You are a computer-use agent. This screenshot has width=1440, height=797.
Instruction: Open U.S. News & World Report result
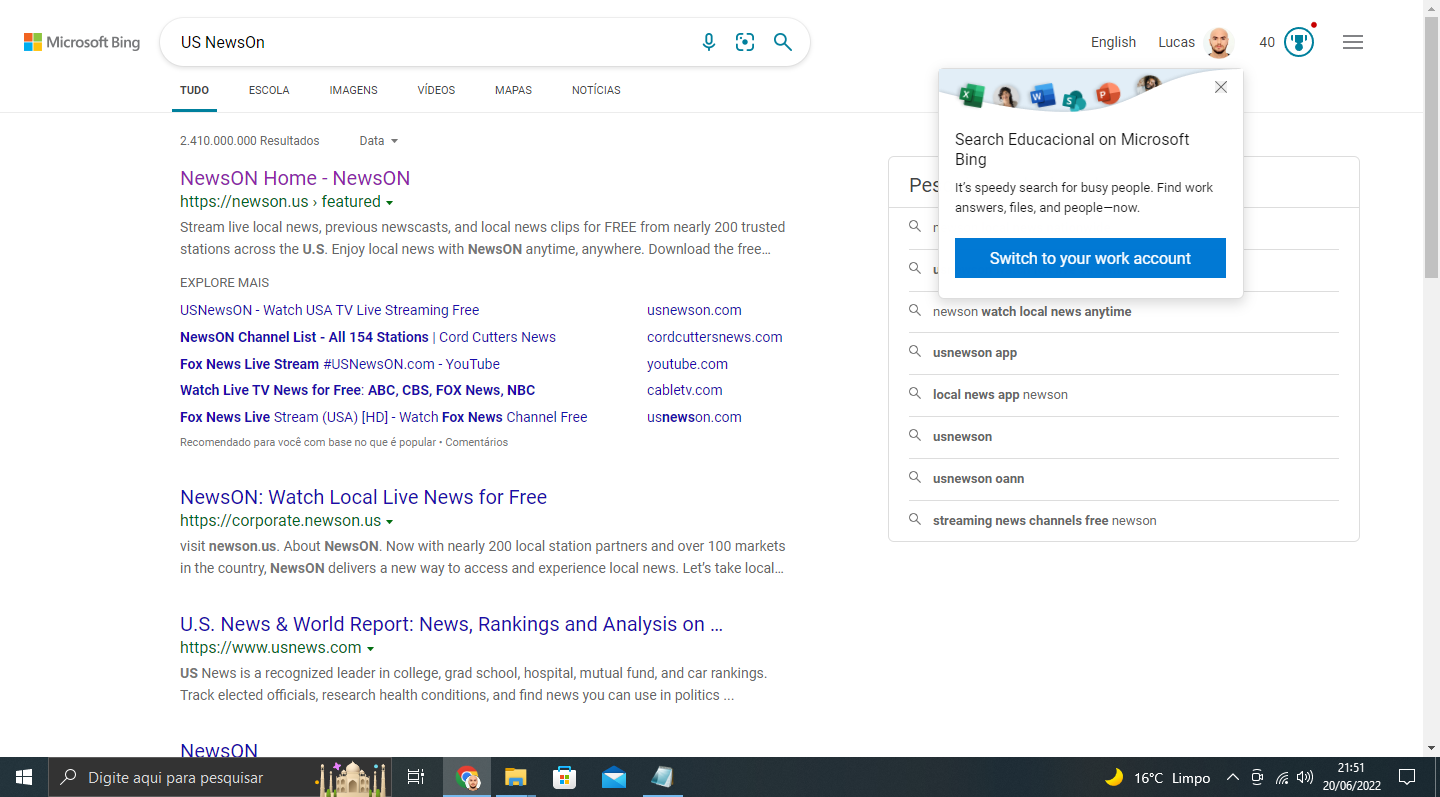tap(451, 624)
